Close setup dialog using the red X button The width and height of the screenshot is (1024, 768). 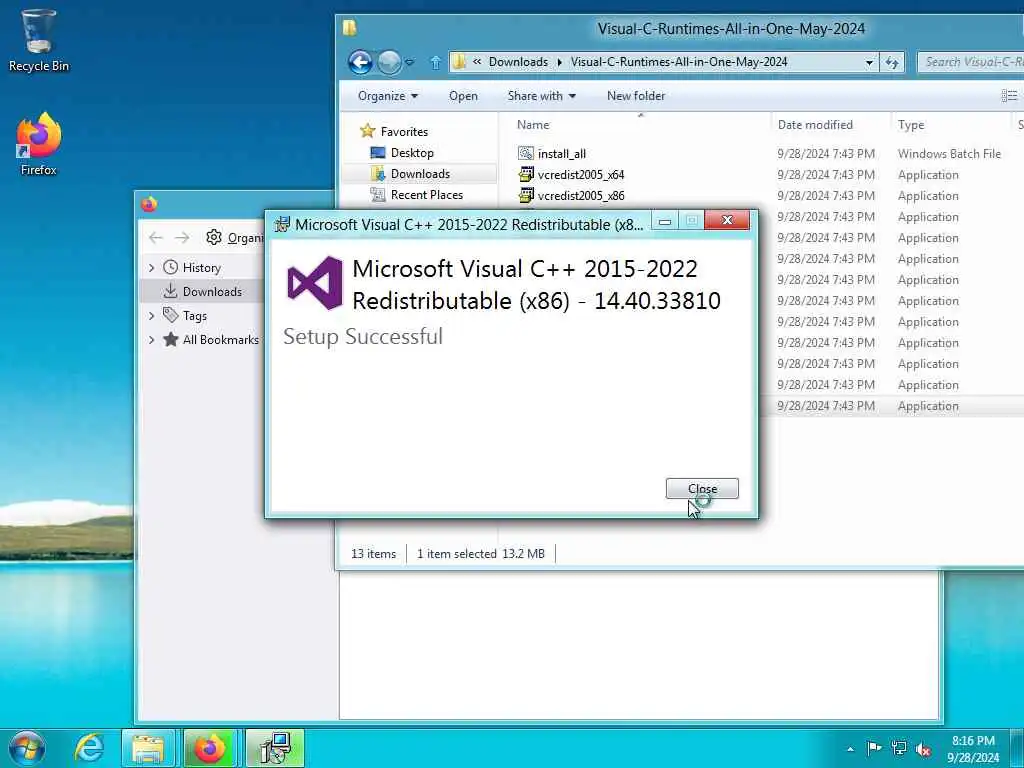click(x=727, y=220)
